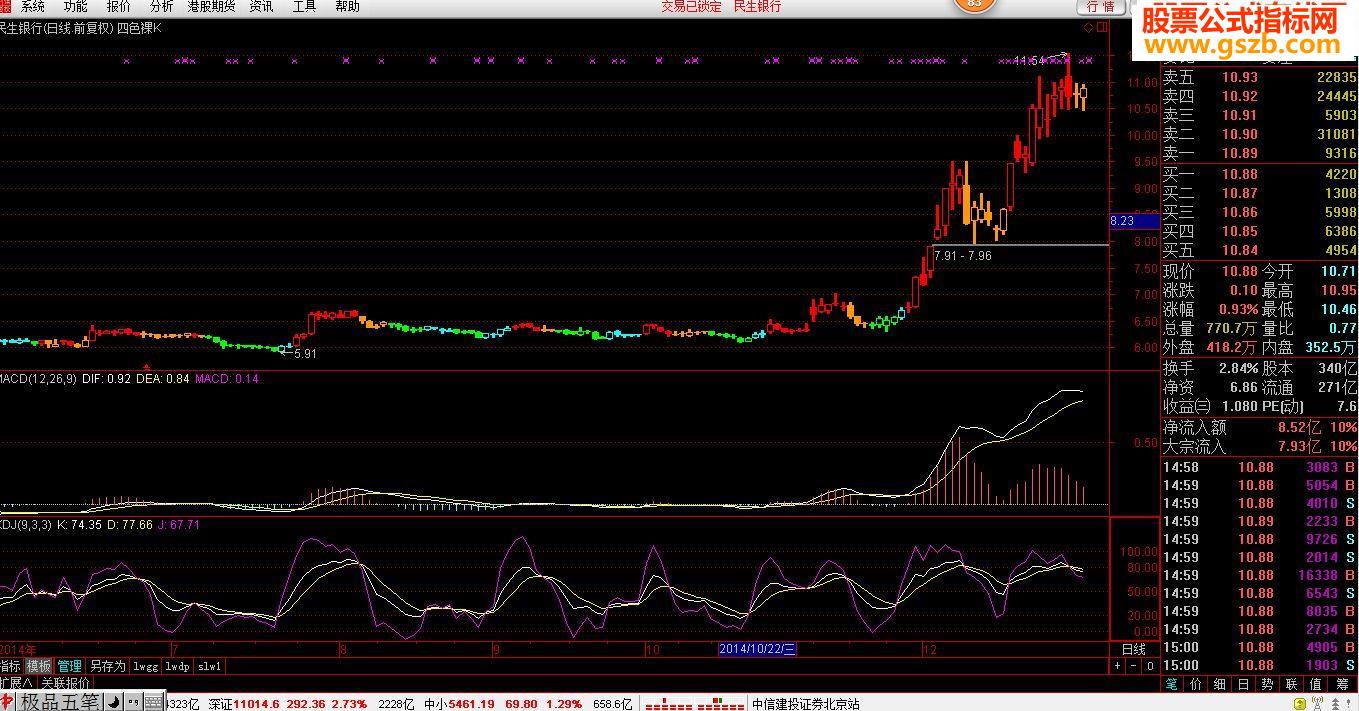The image size is (1359, 711).
Task: Click the 卖一 price 10.89
Action: point(1241,153)
